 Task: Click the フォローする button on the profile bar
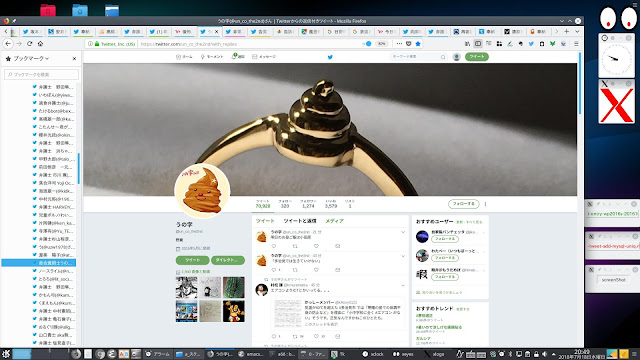(463, 204)
